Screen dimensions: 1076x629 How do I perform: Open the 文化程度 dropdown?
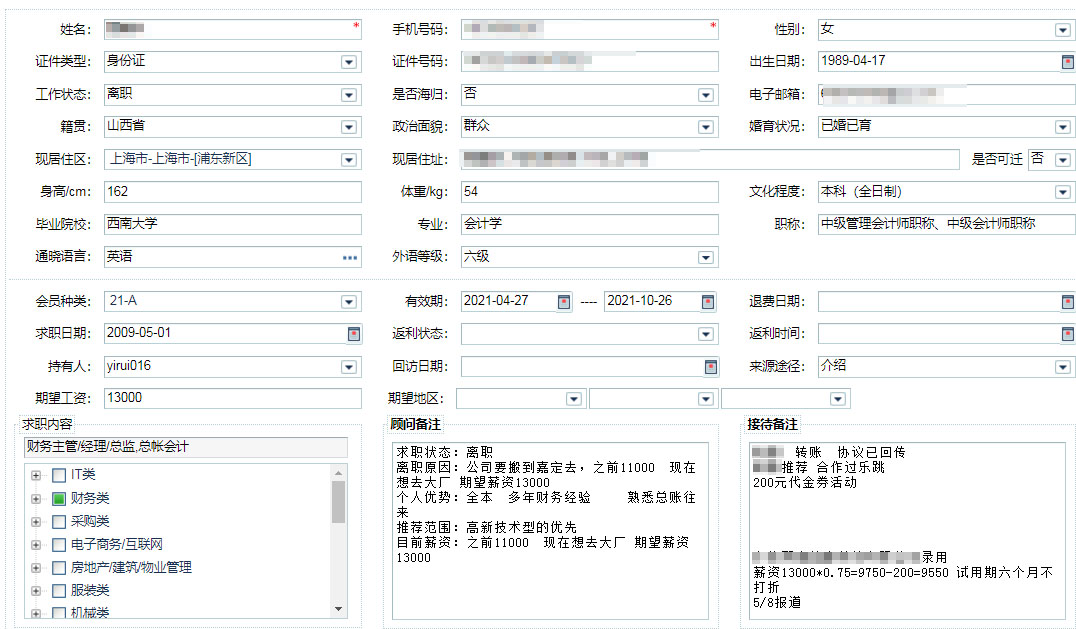[1062, 193]
